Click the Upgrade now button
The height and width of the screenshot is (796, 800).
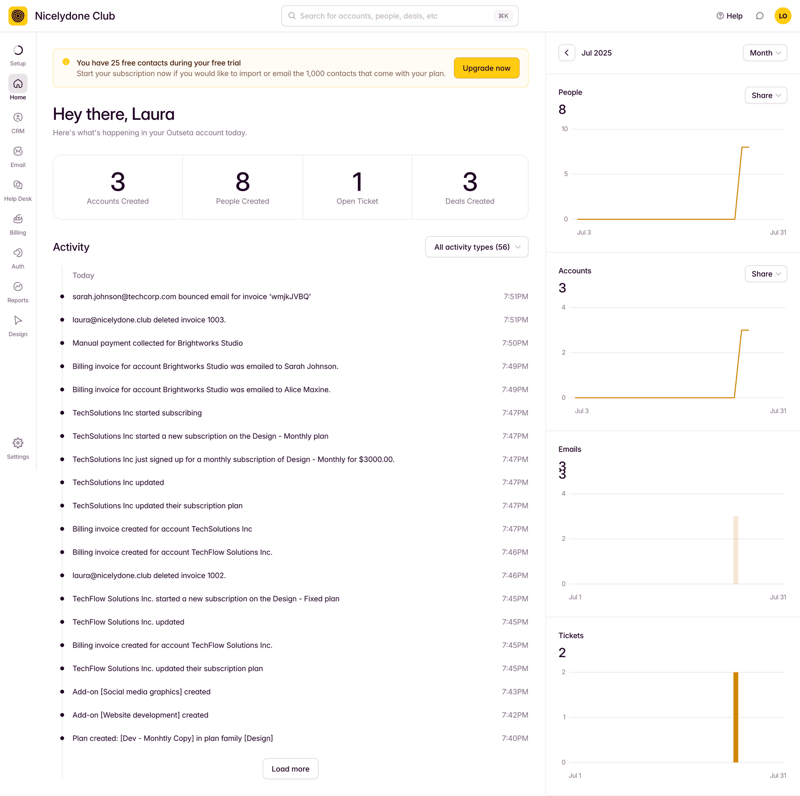point(486,68)
